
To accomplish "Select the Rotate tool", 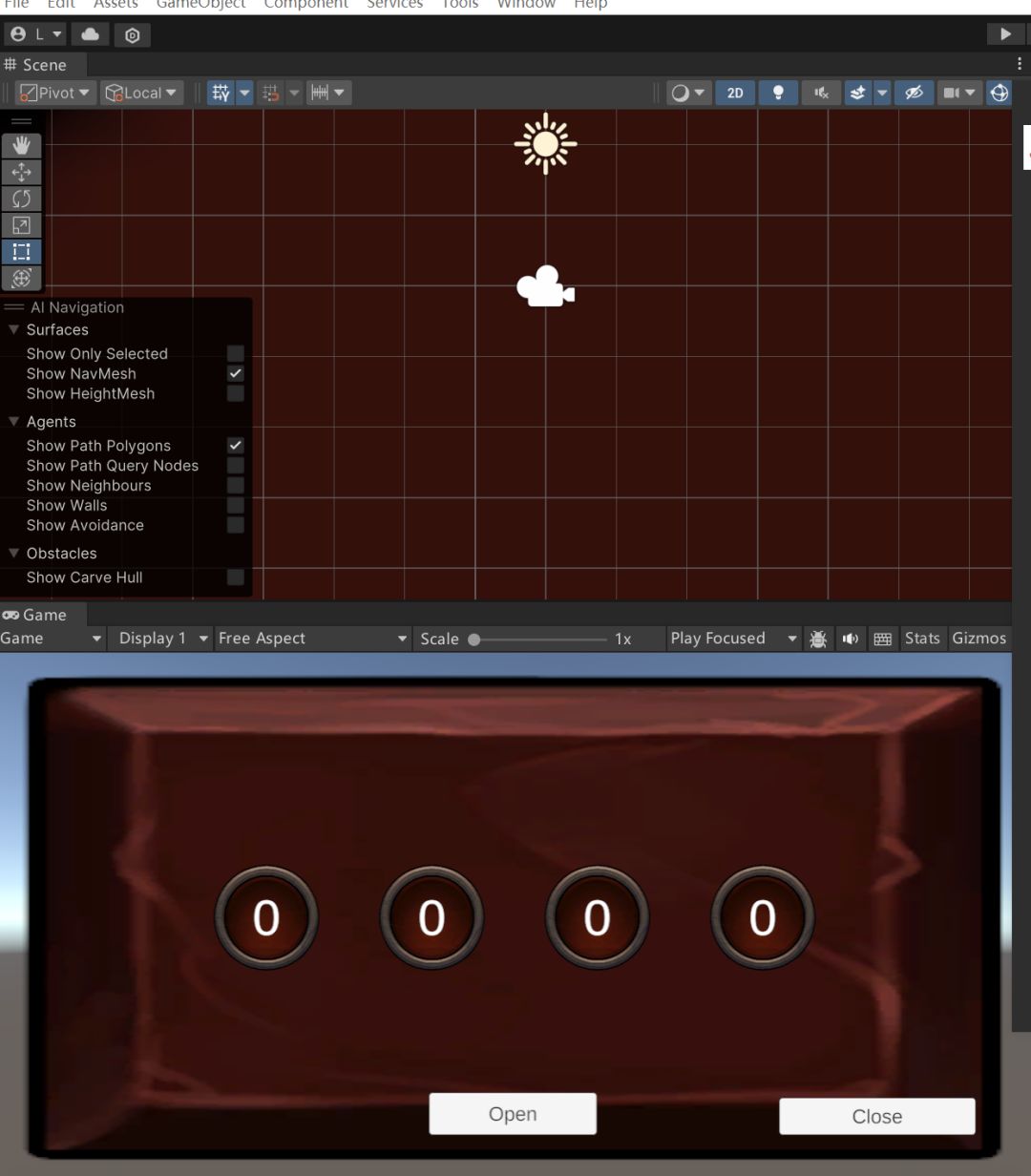I will (22, 199).
